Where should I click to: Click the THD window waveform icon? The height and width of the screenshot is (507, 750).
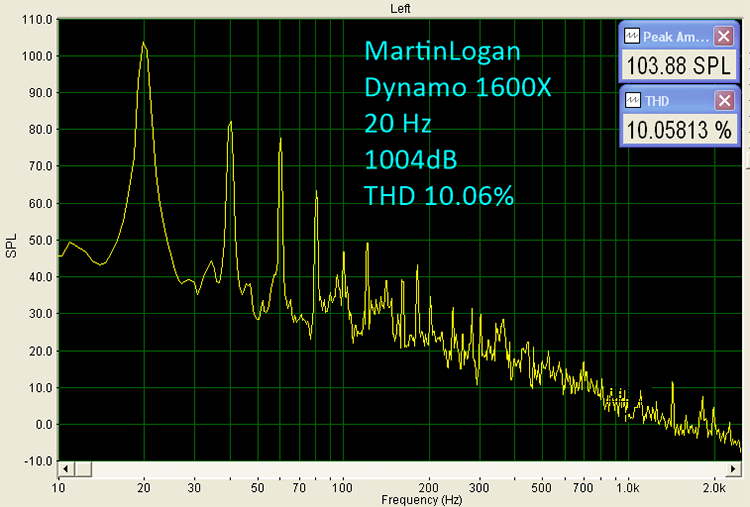coord(631,100)
